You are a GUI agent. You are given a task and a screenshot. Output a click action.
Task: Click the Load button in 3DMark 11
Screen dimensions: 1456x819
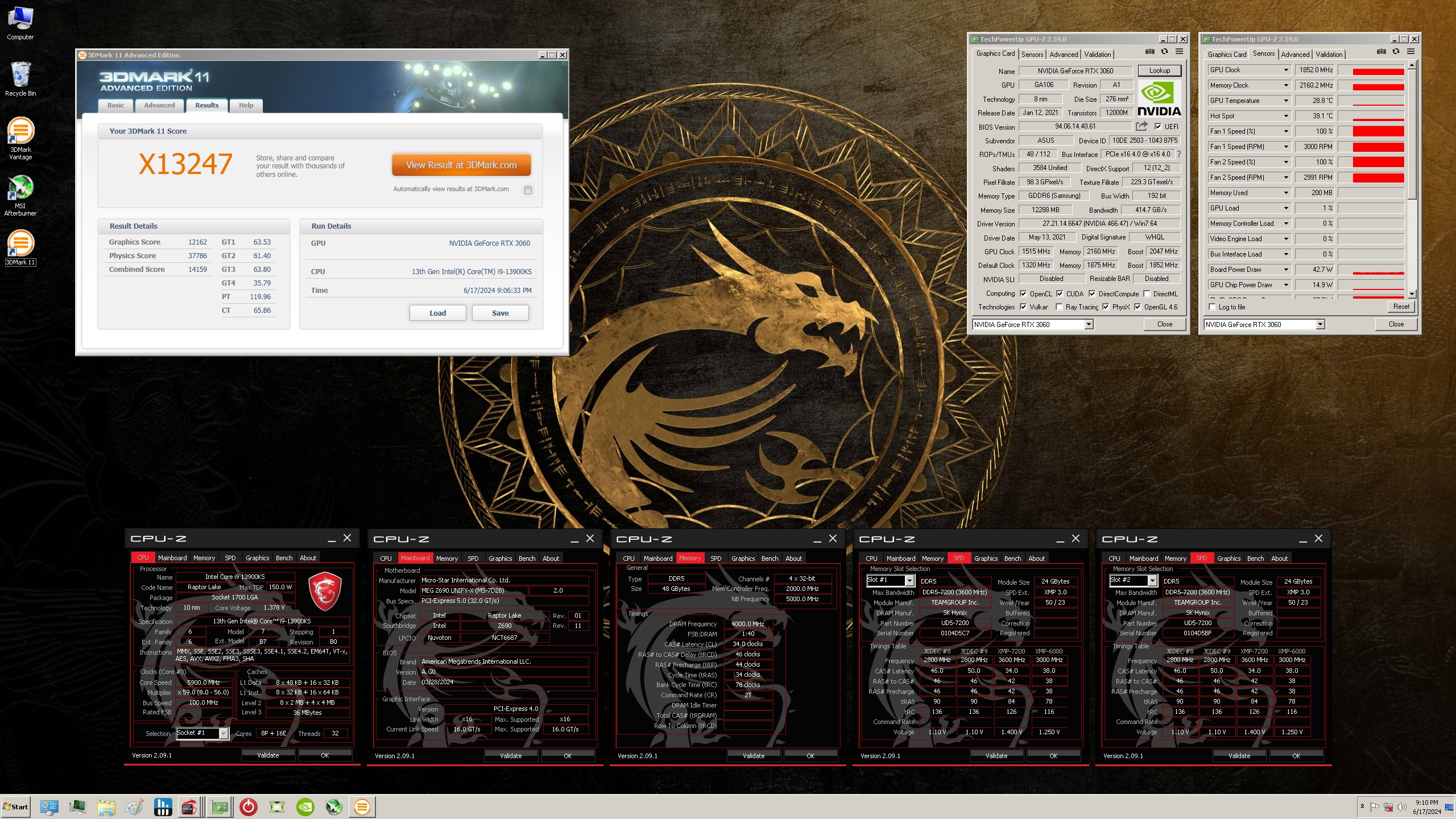tap(437, 313)
